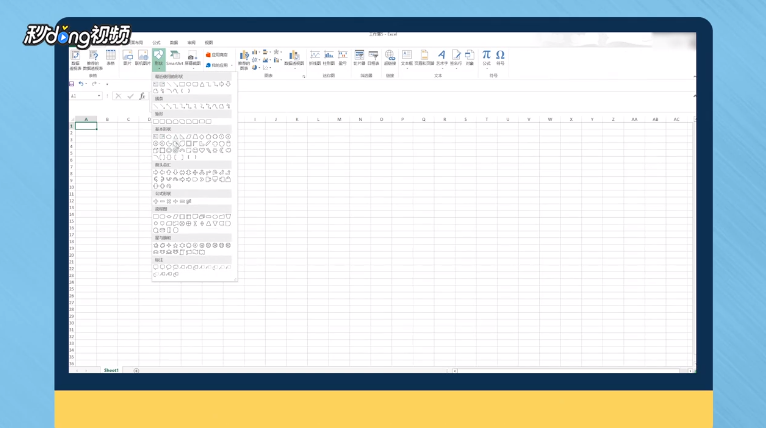Open Insert Function (fx) dialog
This screenshot has height=428, width=766.
(x=142, y=96)
